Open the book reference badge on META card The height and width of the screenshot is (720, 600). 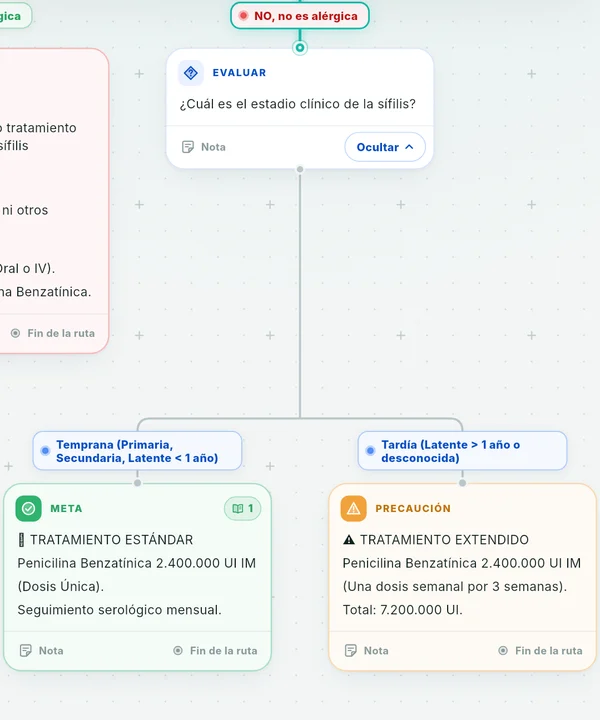tap(242, 508)
